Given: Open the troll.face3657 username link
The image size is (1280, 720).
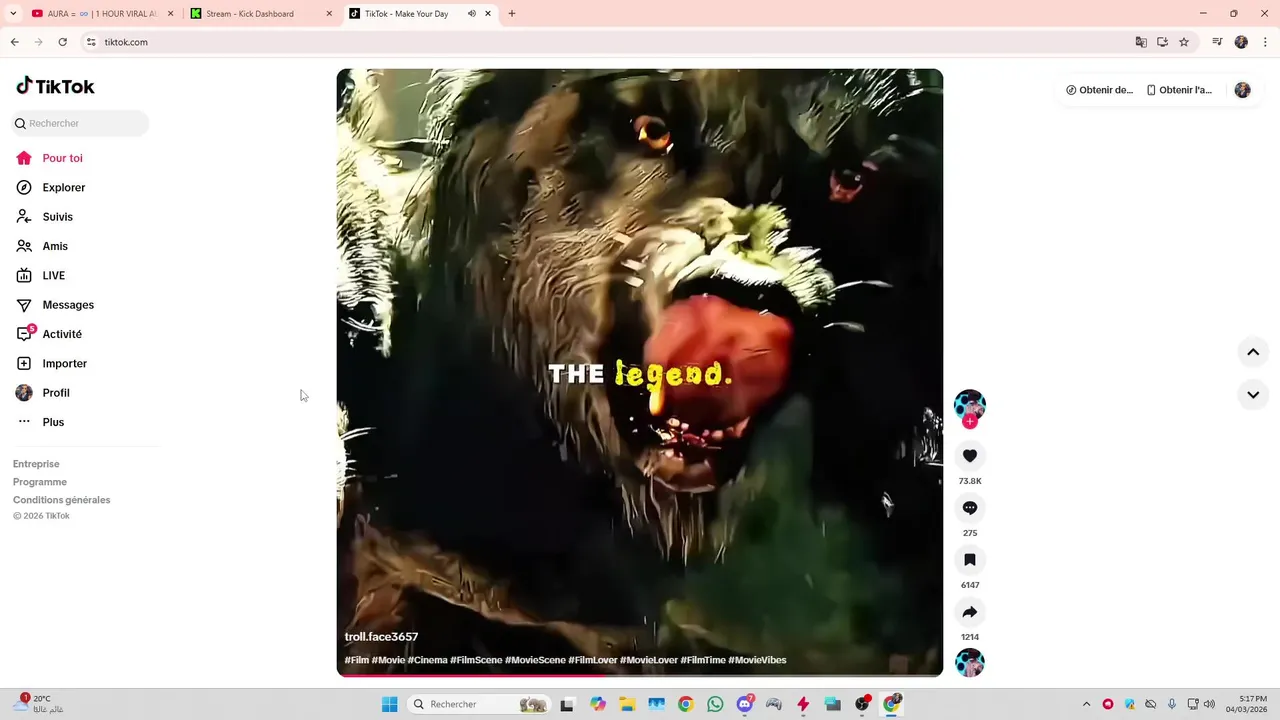Looking at the screenshot, I should tap(381, 637).
